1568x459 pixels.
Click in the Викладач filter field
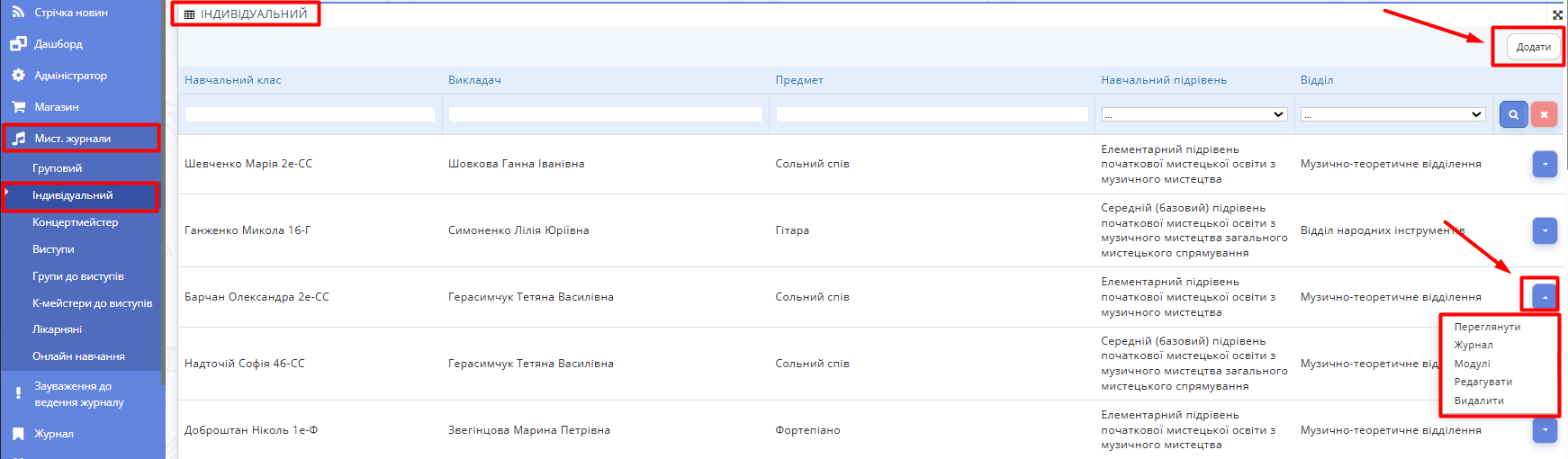pos(605,114)
